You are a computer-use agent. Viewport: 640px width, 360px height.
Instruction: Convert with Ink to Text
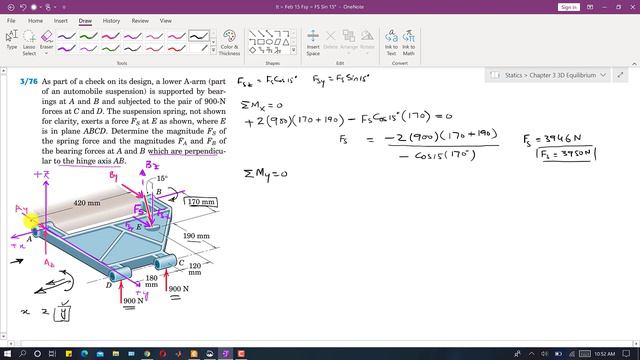(x=391, y=42)
